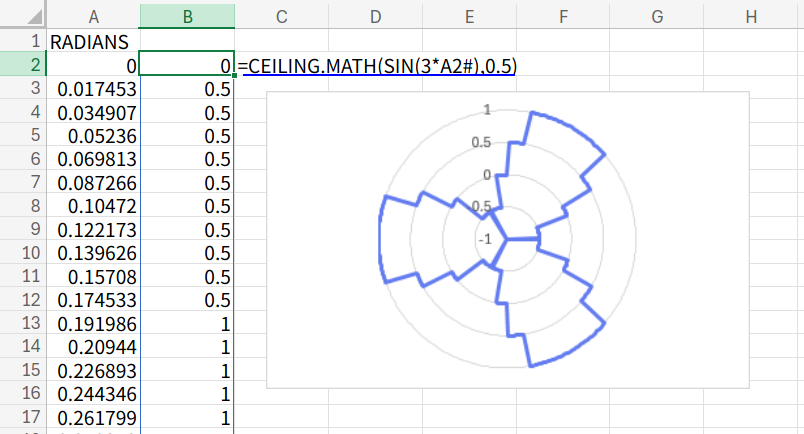Select column A header
The image size is (804, 434).
pos(94,16)
